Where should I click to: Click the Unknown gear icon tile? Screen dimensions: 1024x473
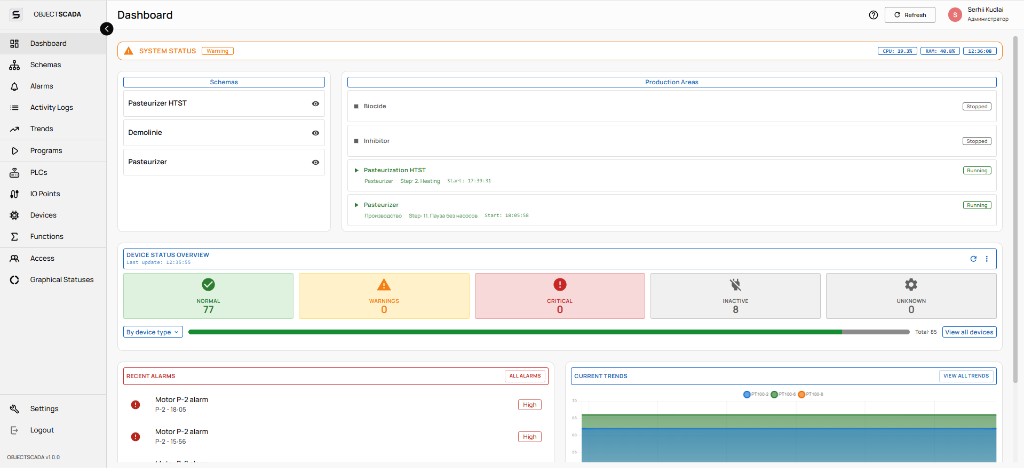(x=911, y=284)
